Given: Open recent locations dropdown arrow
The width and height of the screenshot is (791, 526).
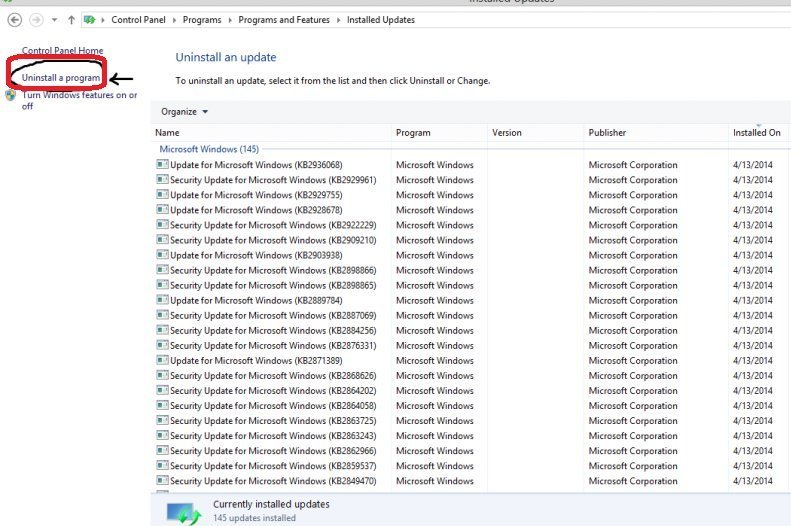Looking at the screenshot, I should (54, 20).
